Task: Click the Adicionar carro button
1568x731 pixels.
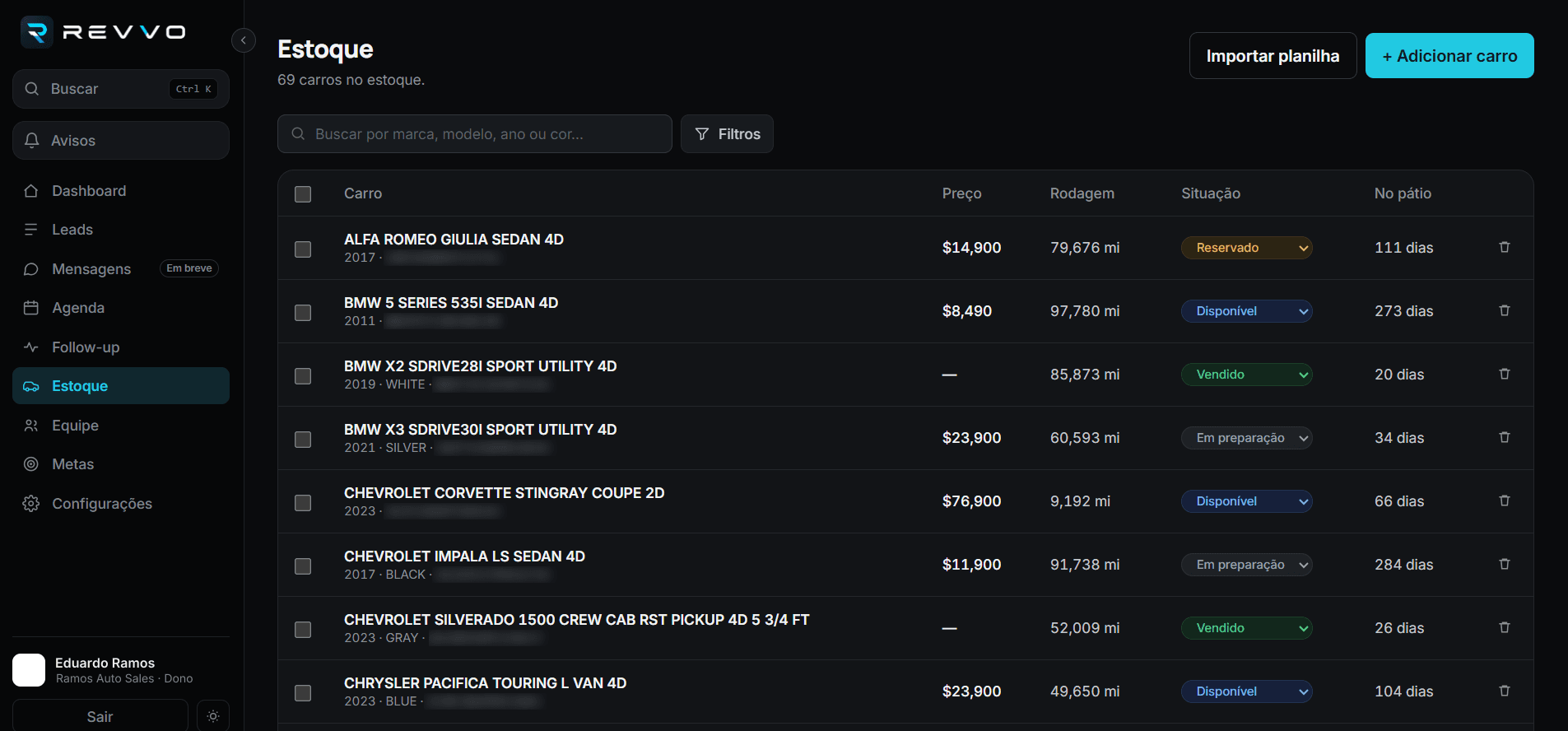Action: coord(1449,56)
